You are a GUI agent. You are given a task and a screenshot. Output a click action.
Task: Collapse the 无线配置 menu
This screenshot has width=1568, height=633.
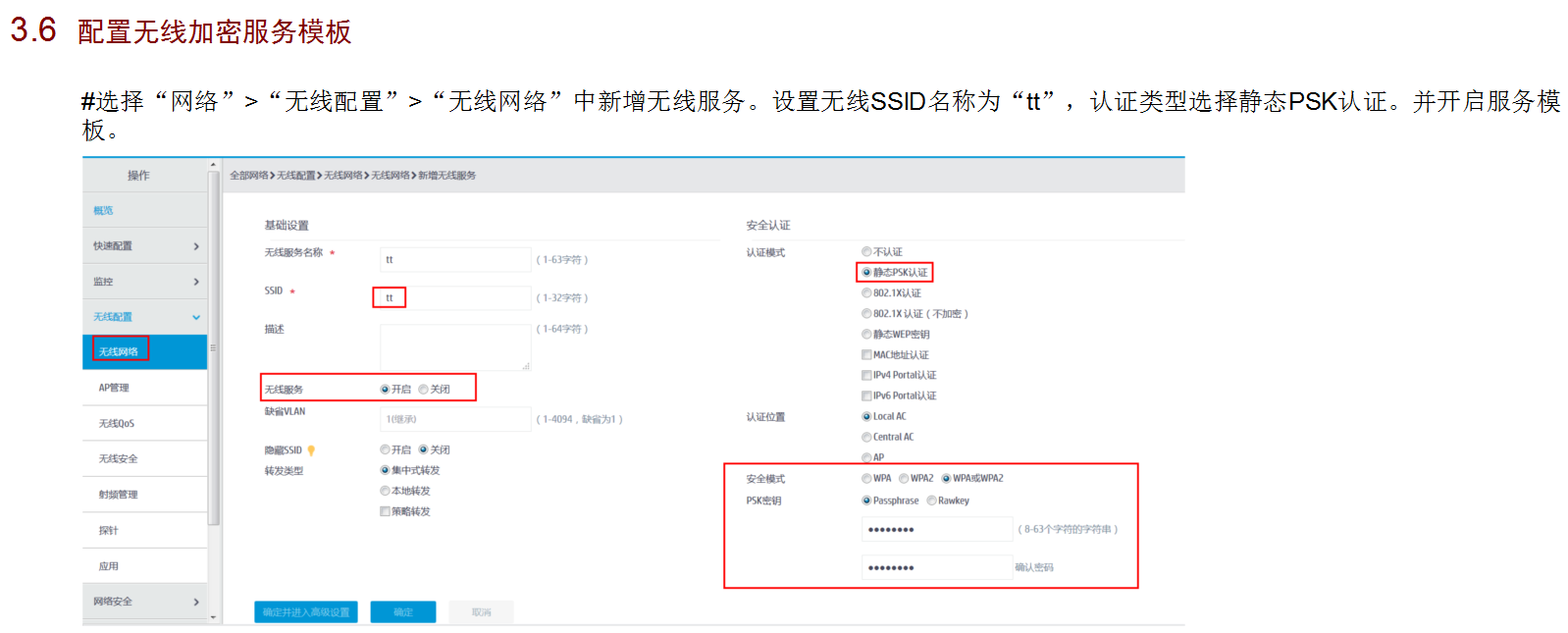coord(145,317)
